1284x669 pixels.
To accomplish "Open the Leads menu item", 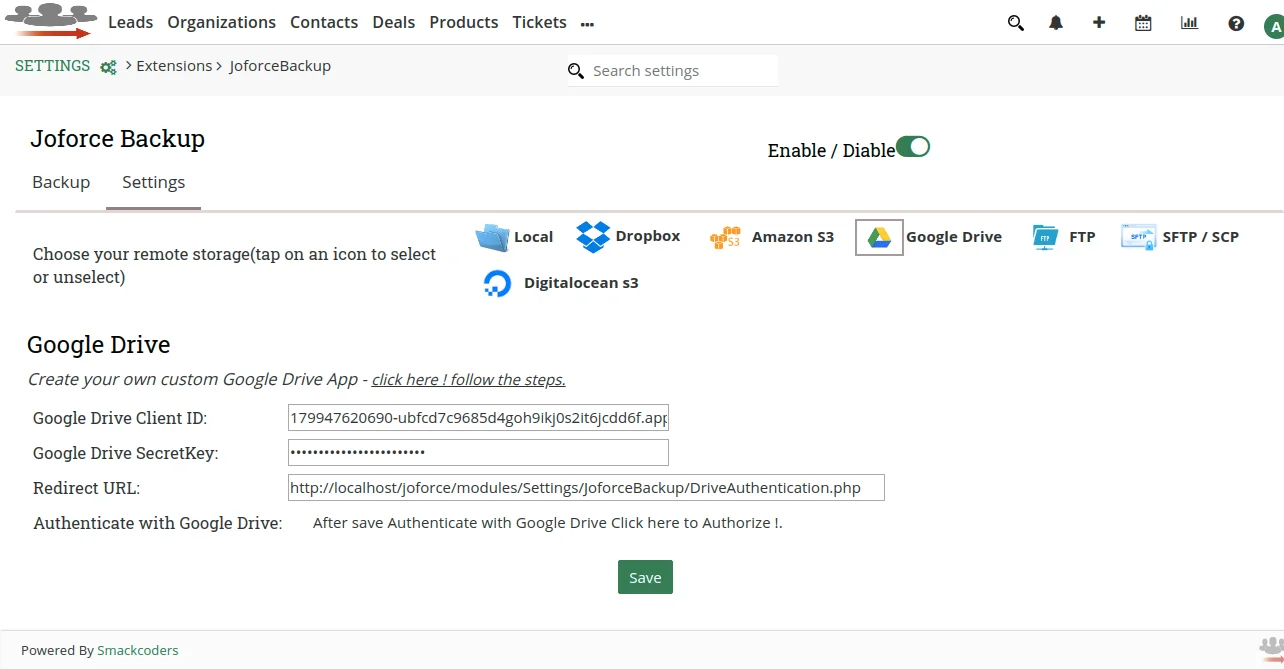I will click(x=130, y=22).
